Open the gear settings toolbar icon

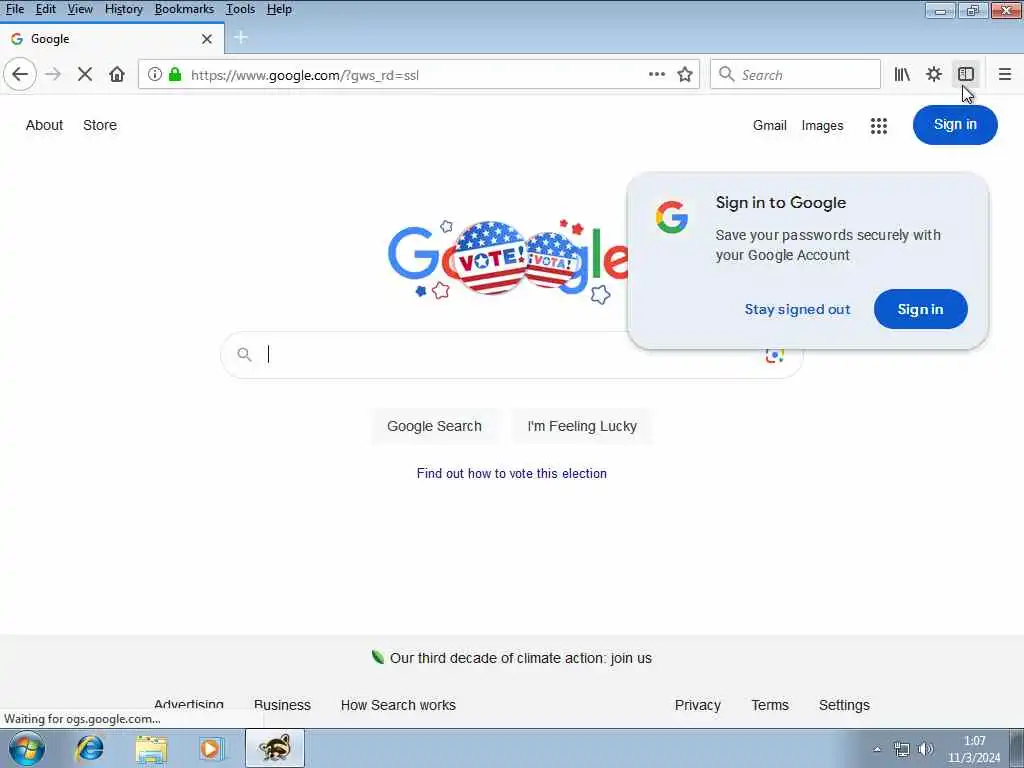934,74
